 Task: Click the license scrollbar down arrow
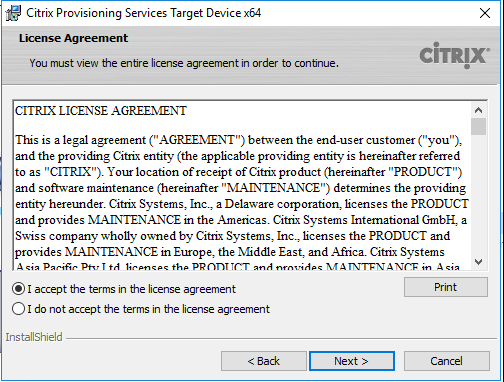tap(478, 262)
